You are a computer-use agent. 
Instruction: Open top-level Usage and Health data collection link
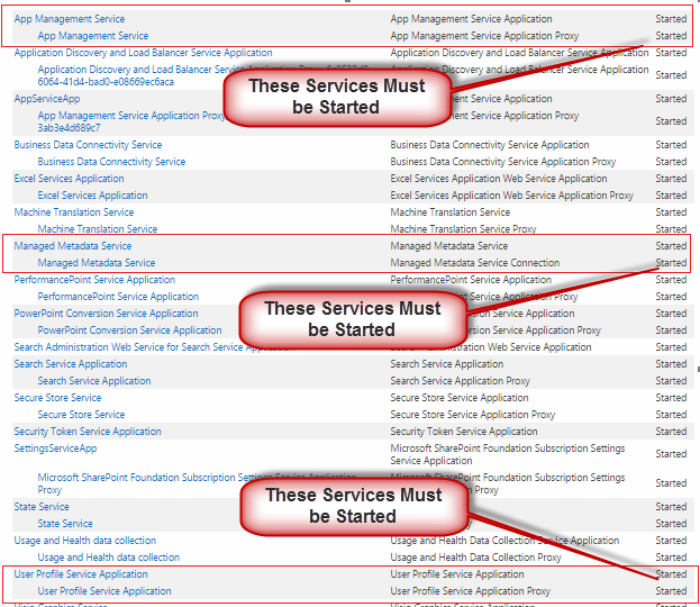(x=85, y=541)
